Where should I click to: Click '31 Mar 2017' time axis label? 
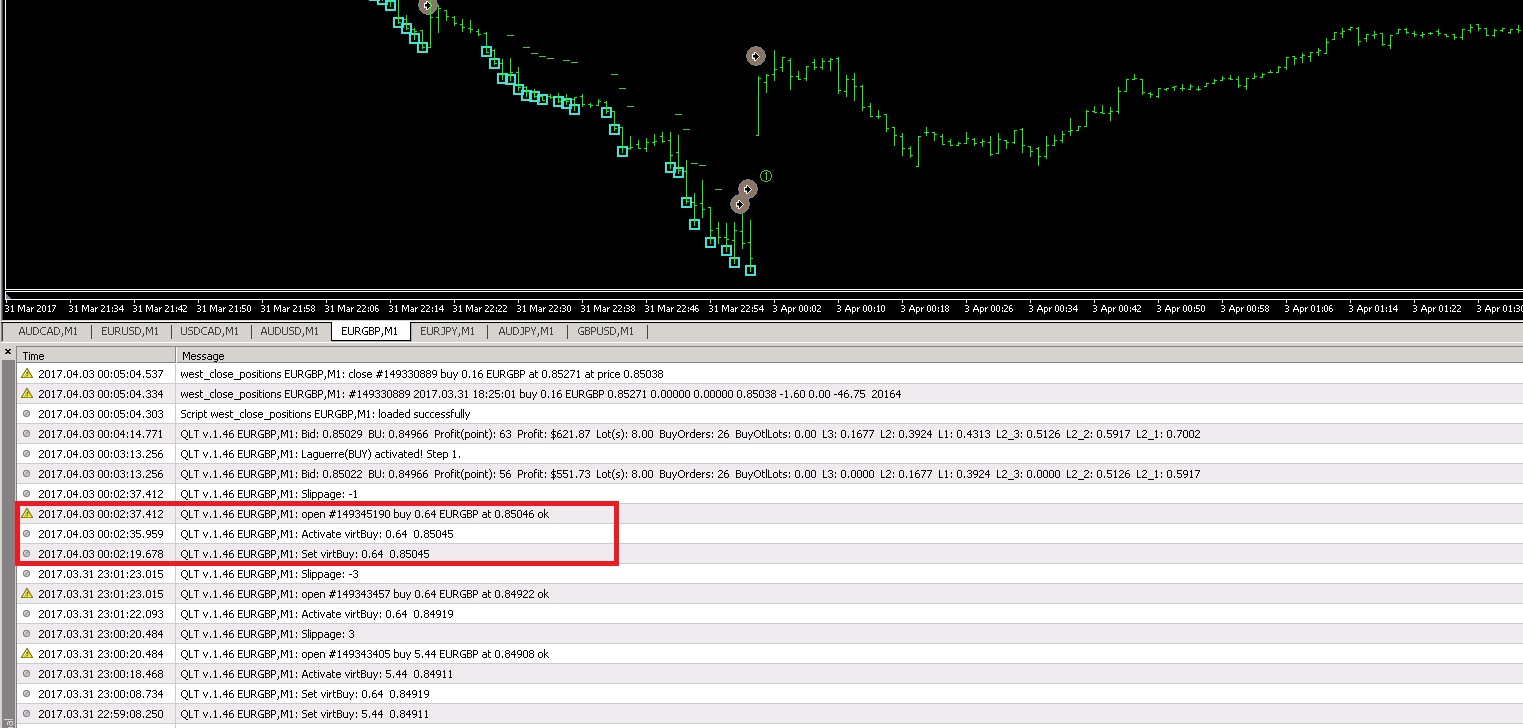tap(31, 308)
